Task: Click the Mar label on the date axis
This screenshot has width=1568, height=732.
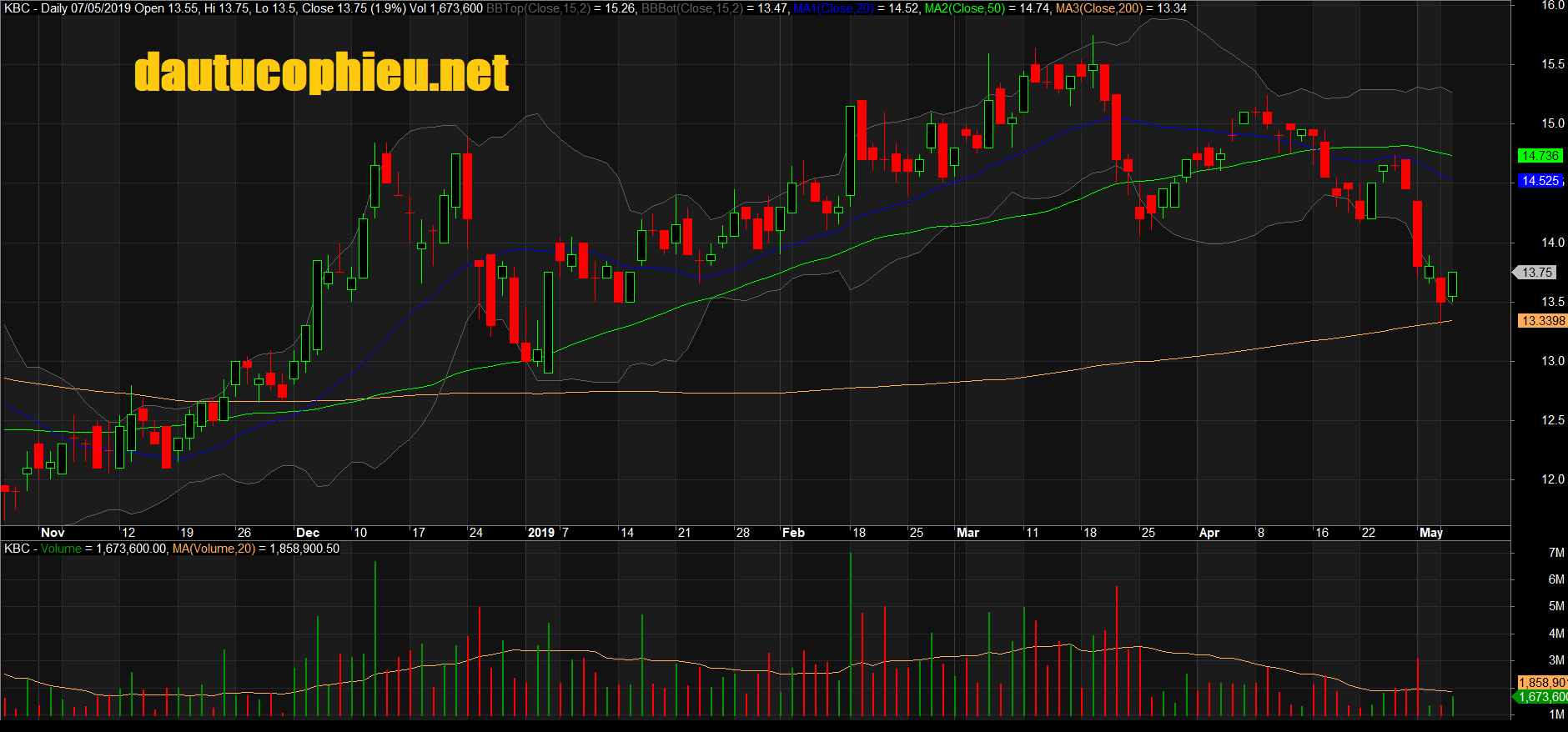Action: 967,533
